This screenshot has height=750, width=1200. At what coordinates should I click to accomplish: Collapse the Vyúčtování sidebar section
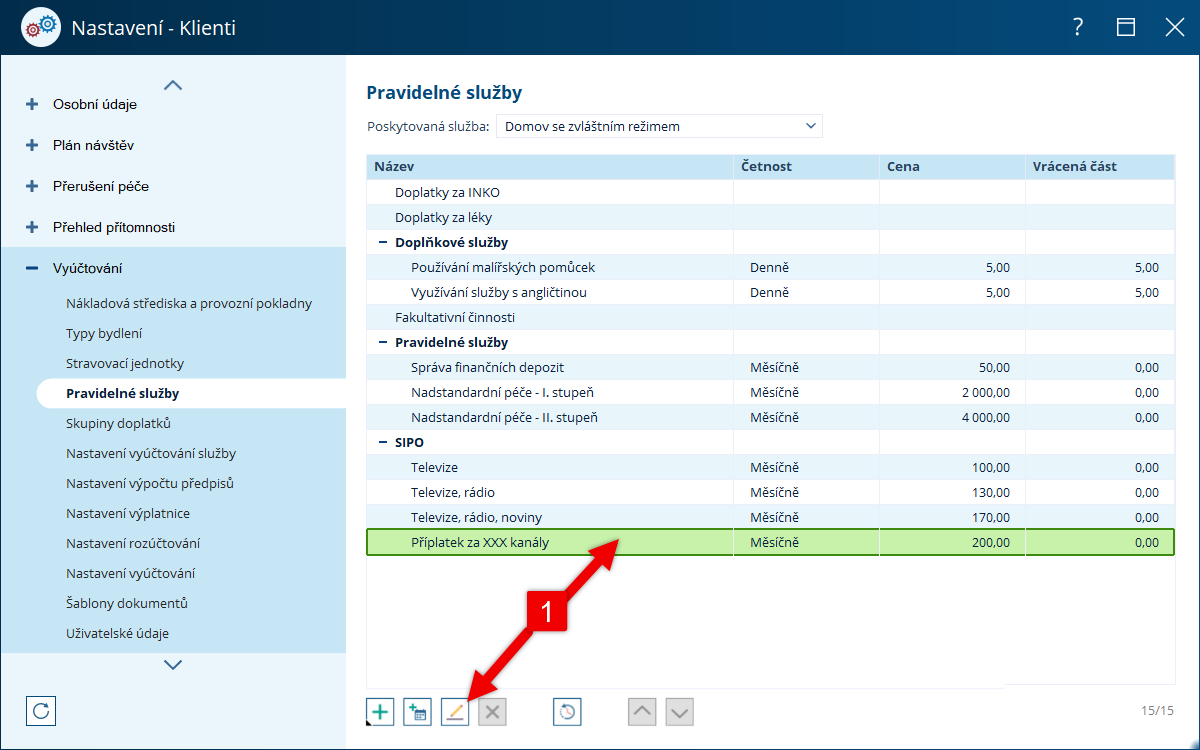32,268
